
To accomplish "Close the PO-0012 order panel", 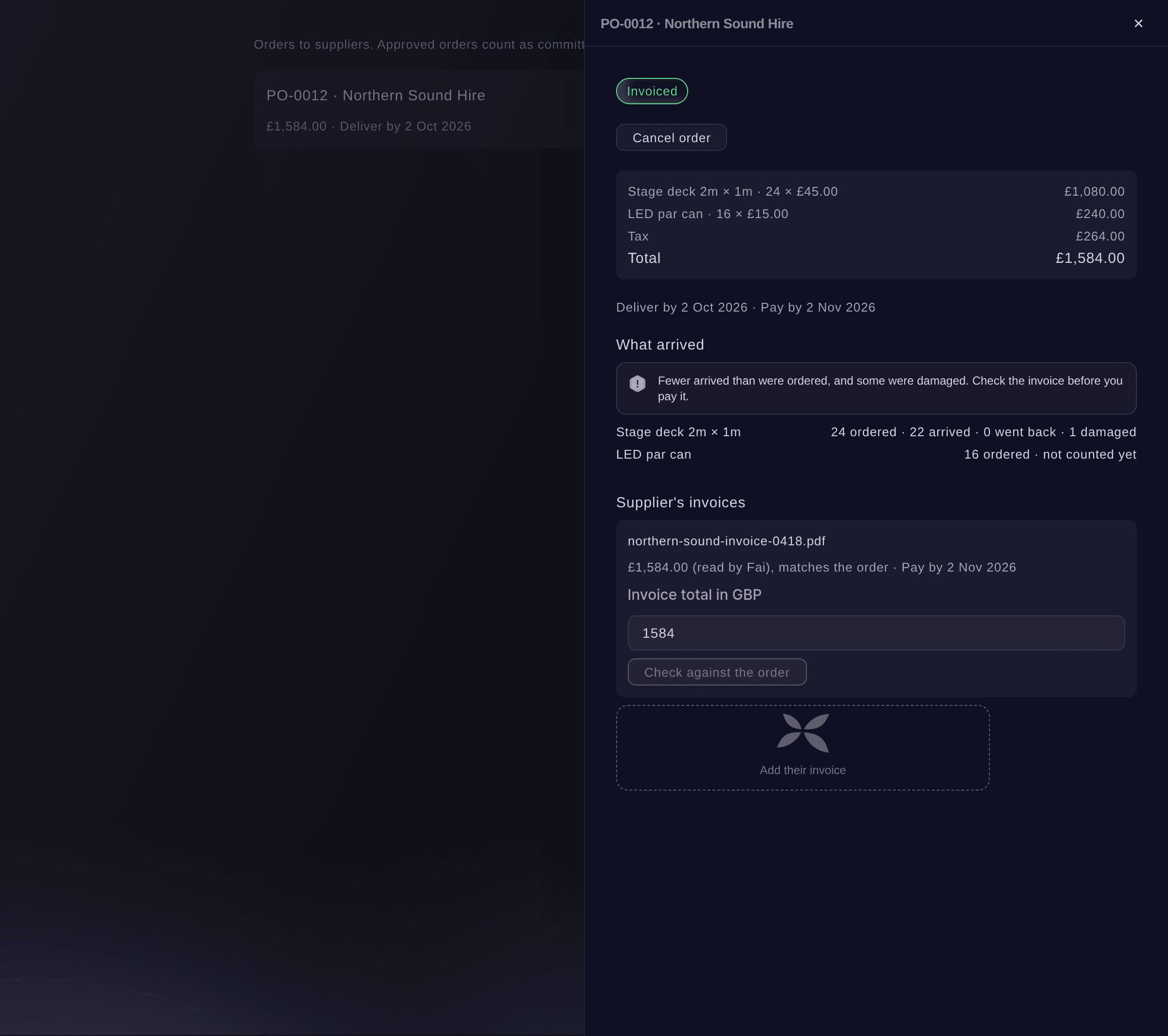I will (1138, 23).
